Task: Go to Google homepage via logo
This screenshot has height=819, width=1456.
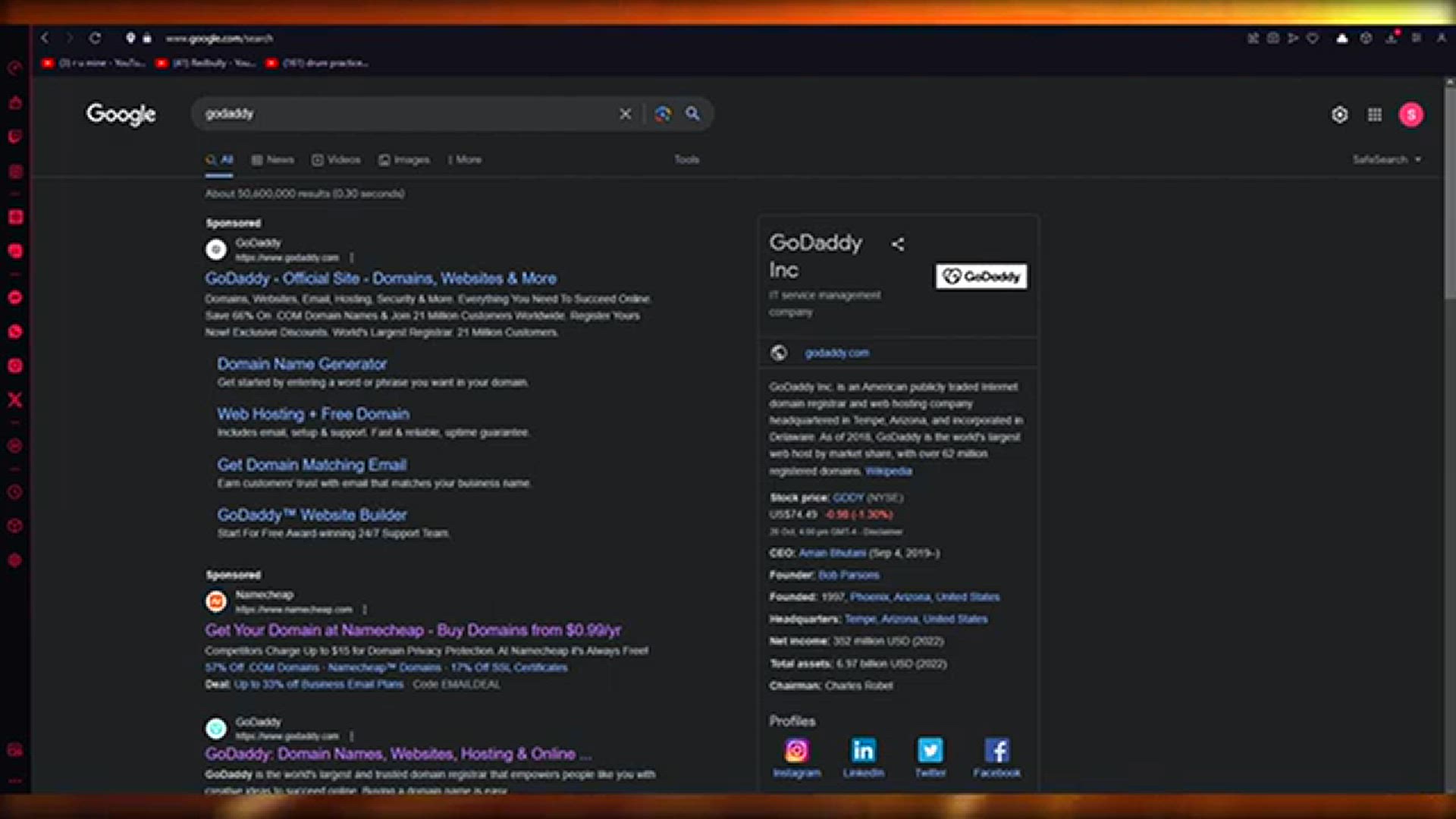Action: [121, 115]
